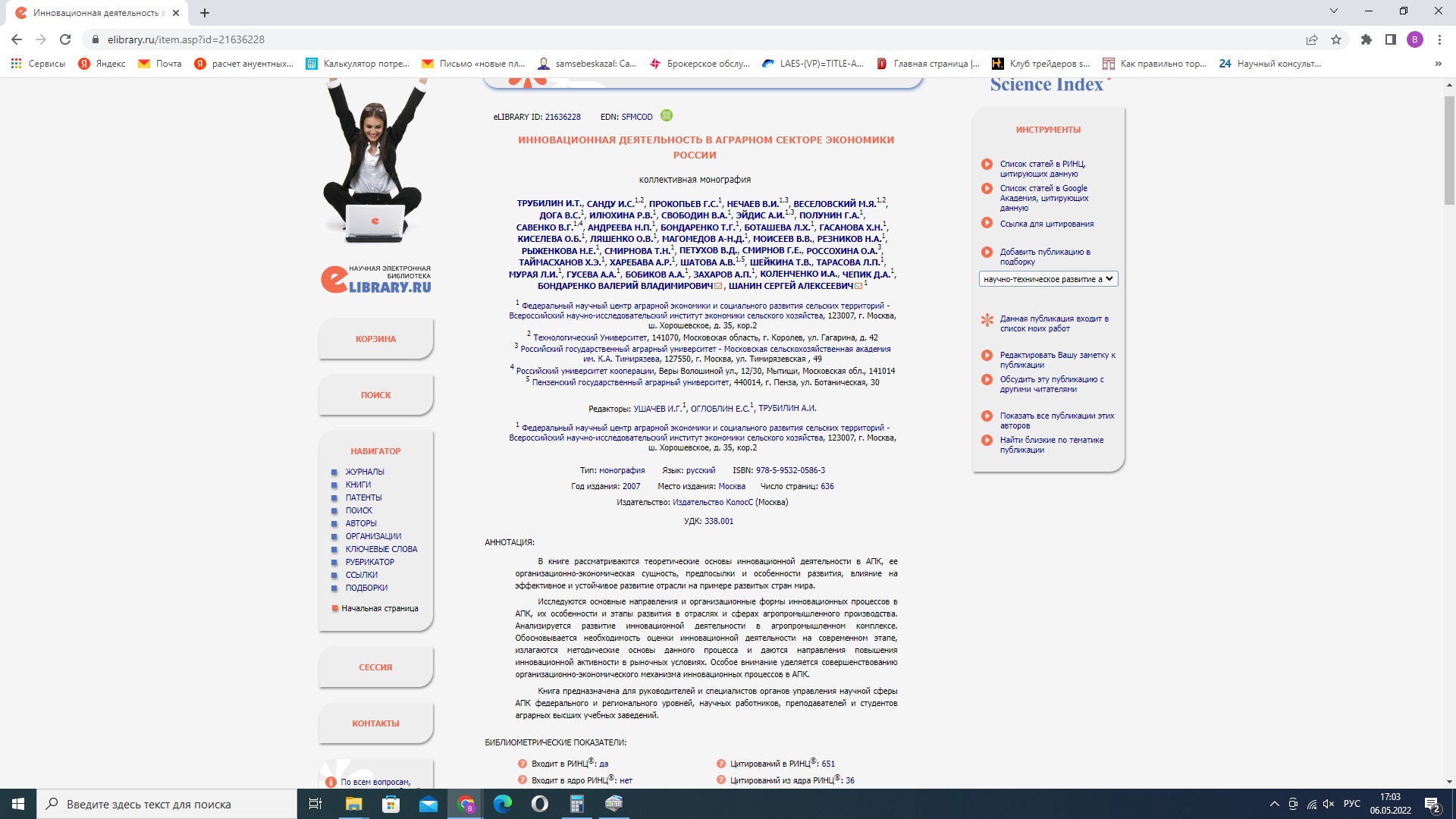
Task: Click the email icon after Шанин Сергей Алексеевич
Action: (x=858, y=286)
